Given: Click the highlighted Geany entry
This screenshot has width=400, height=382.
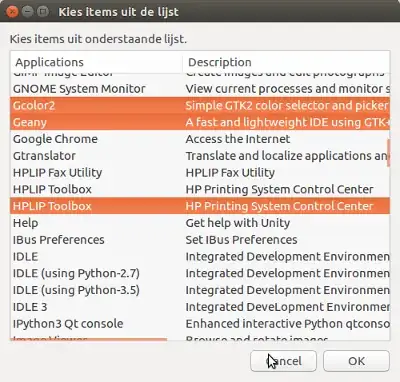Looking at the screenshot, I should point(200,122).
